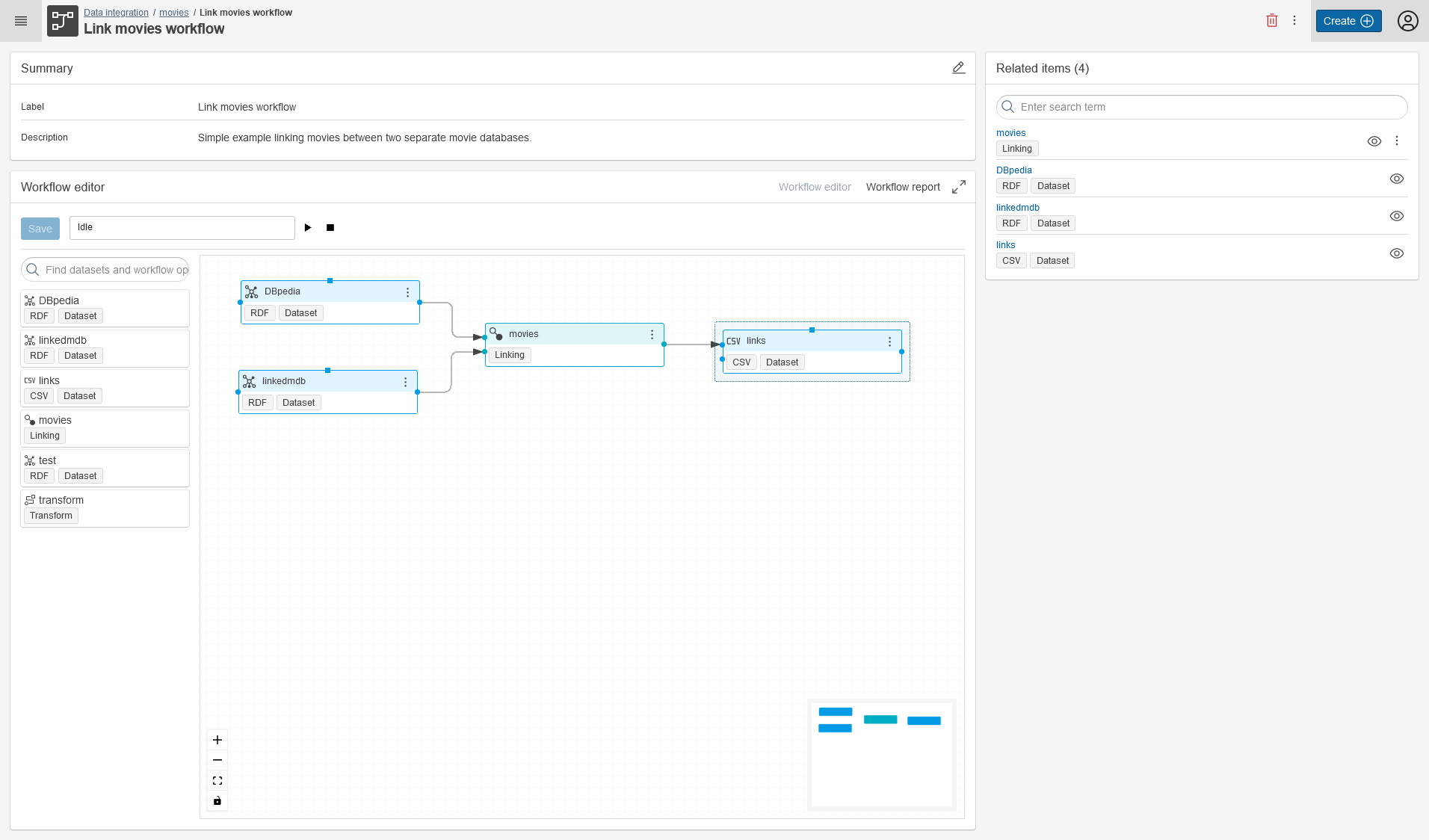Toggle the canvas lock icon
This screenshot has height=840, width=1429.
[x=217, y=801]
